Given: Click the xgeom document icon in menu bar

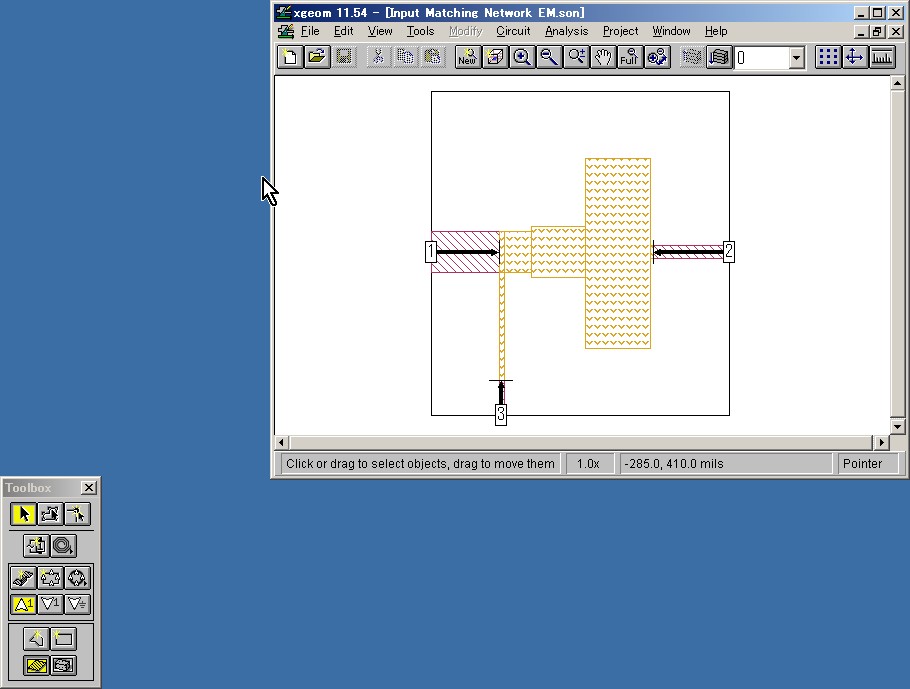Looking at the screenshot, I should coord(286,31).
